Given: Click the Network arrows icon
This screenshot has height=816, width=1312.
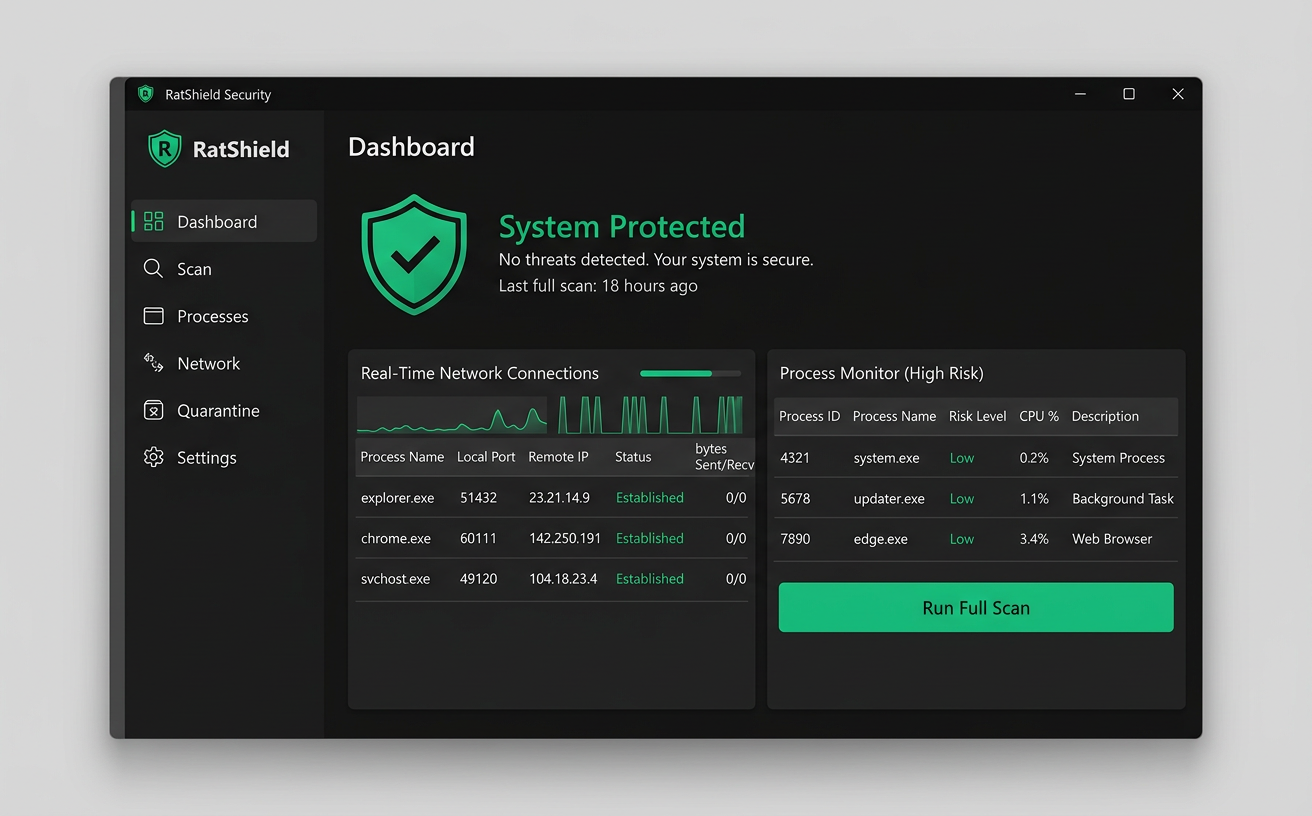Looking at the screenshot, I should pos(153,363).
